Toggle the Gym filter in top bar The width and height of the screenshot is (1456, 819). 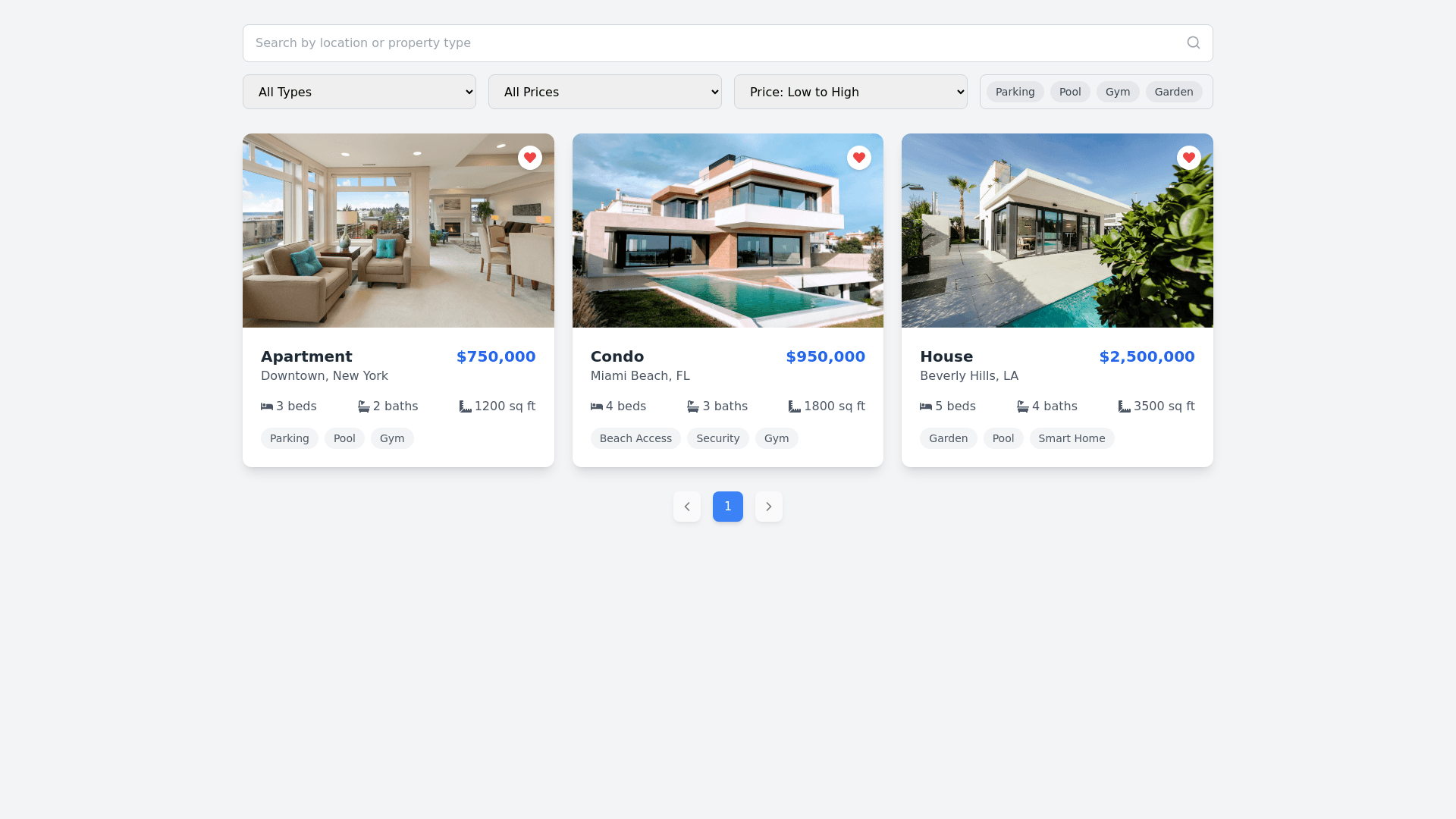pos(1117,92)
